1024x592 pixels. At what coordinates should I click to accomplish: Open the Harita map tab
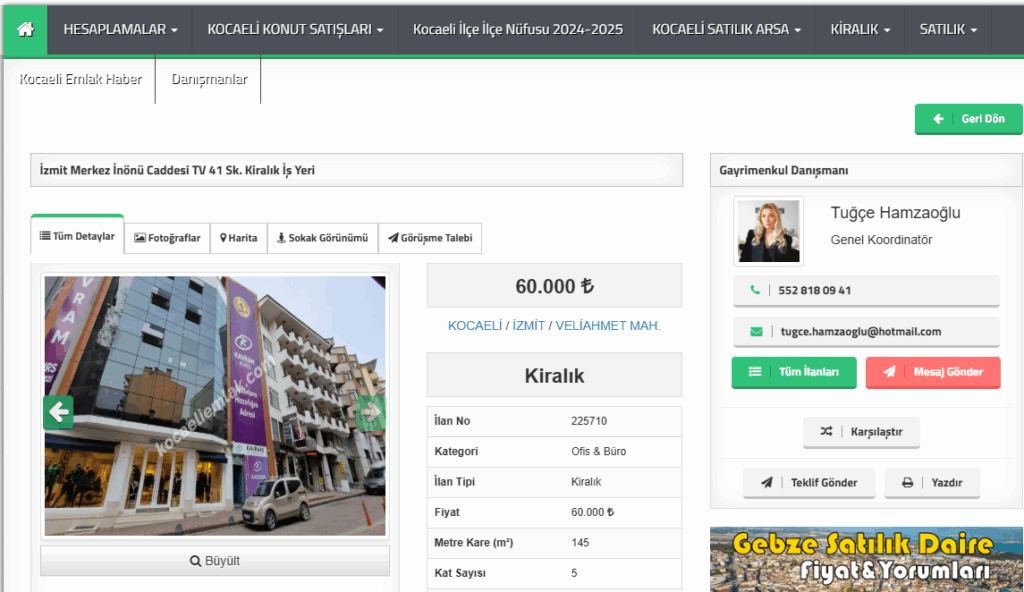[238, 238]
